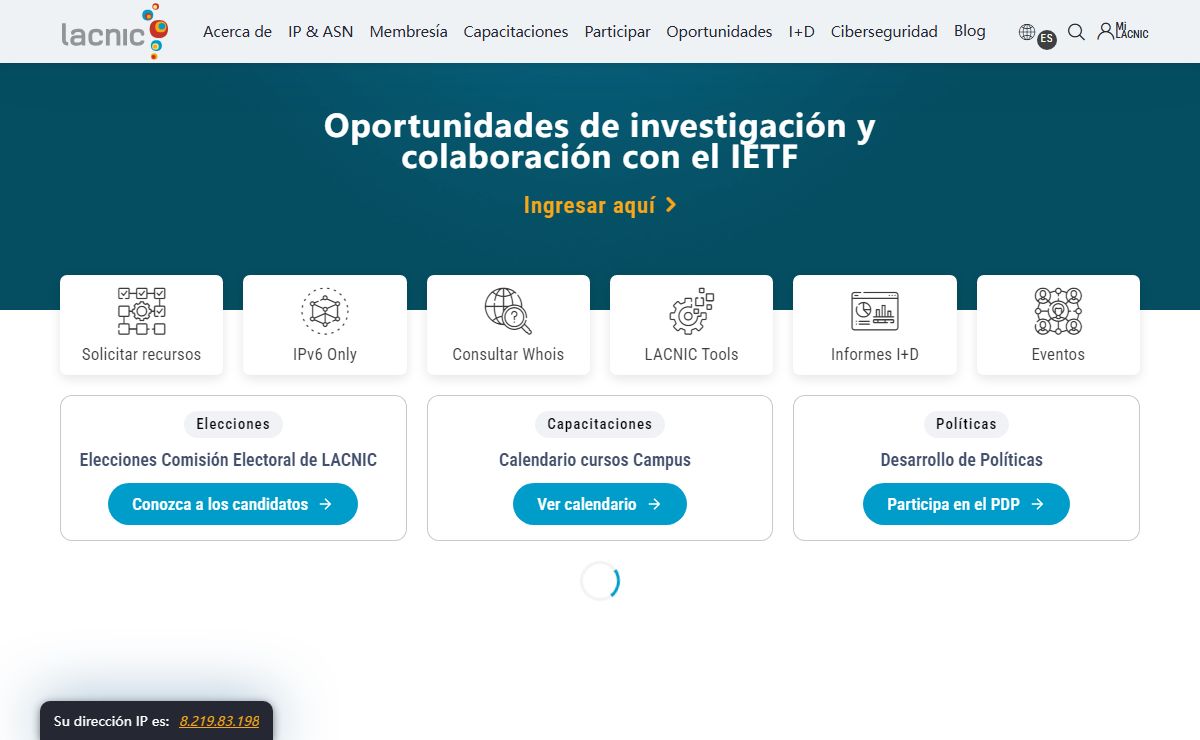Open the Acerca de menu

coord(237,32)
